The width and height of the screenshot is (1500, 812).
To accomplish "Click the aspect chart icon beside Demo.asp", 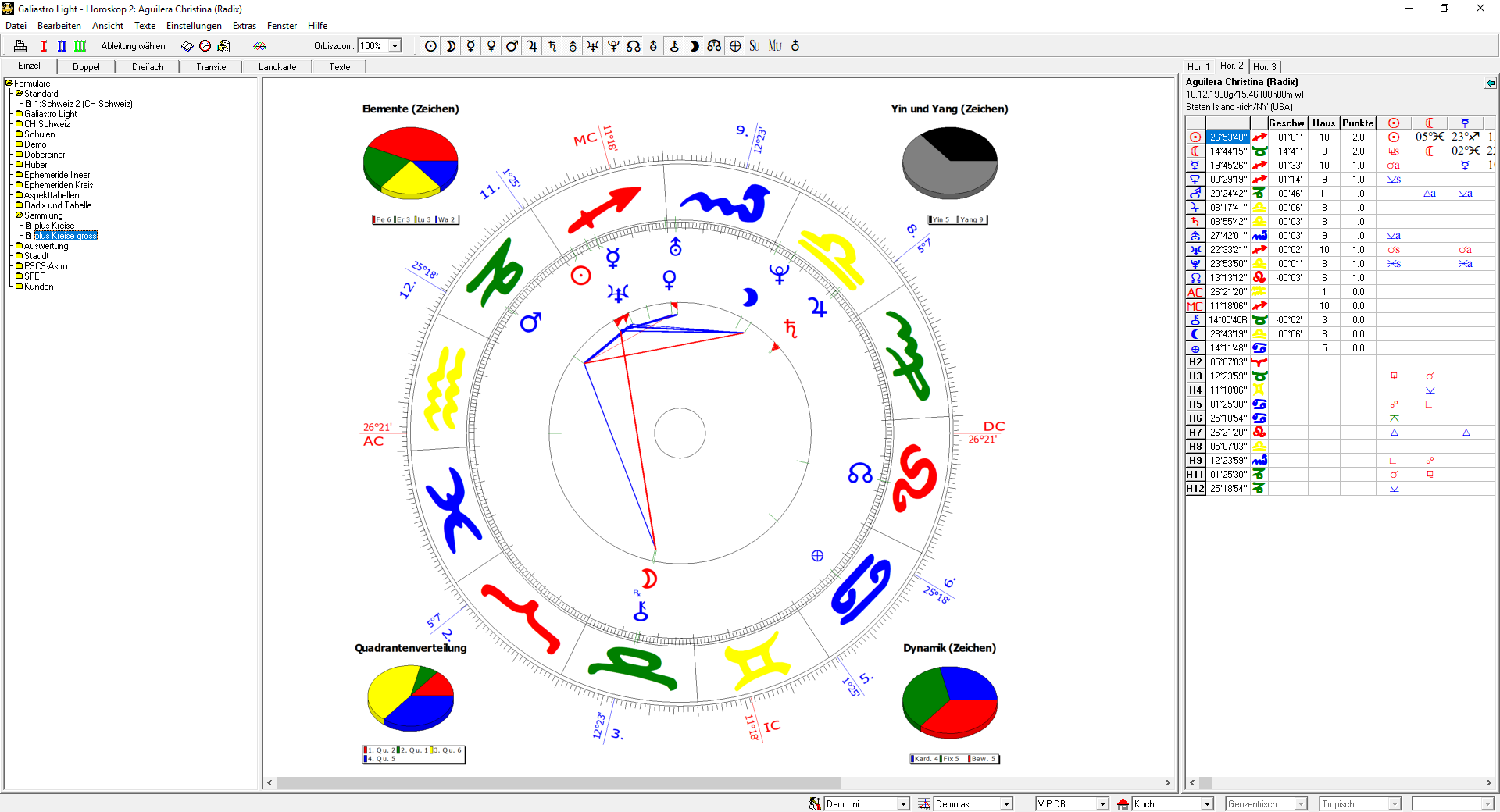I will [x=924, y=803].
